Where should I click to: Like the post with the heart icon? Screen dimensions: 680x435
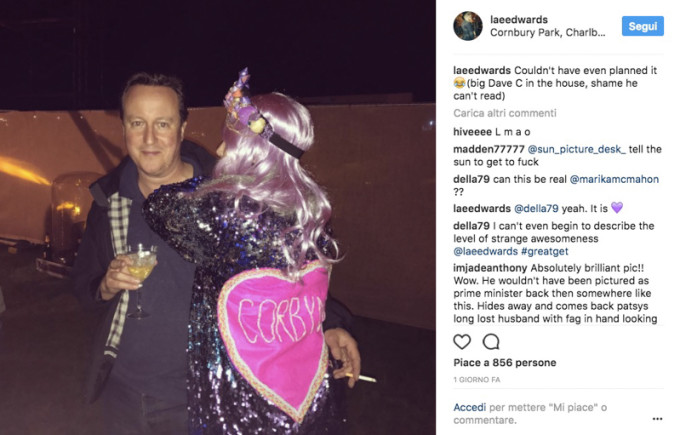tap(462, 342)
